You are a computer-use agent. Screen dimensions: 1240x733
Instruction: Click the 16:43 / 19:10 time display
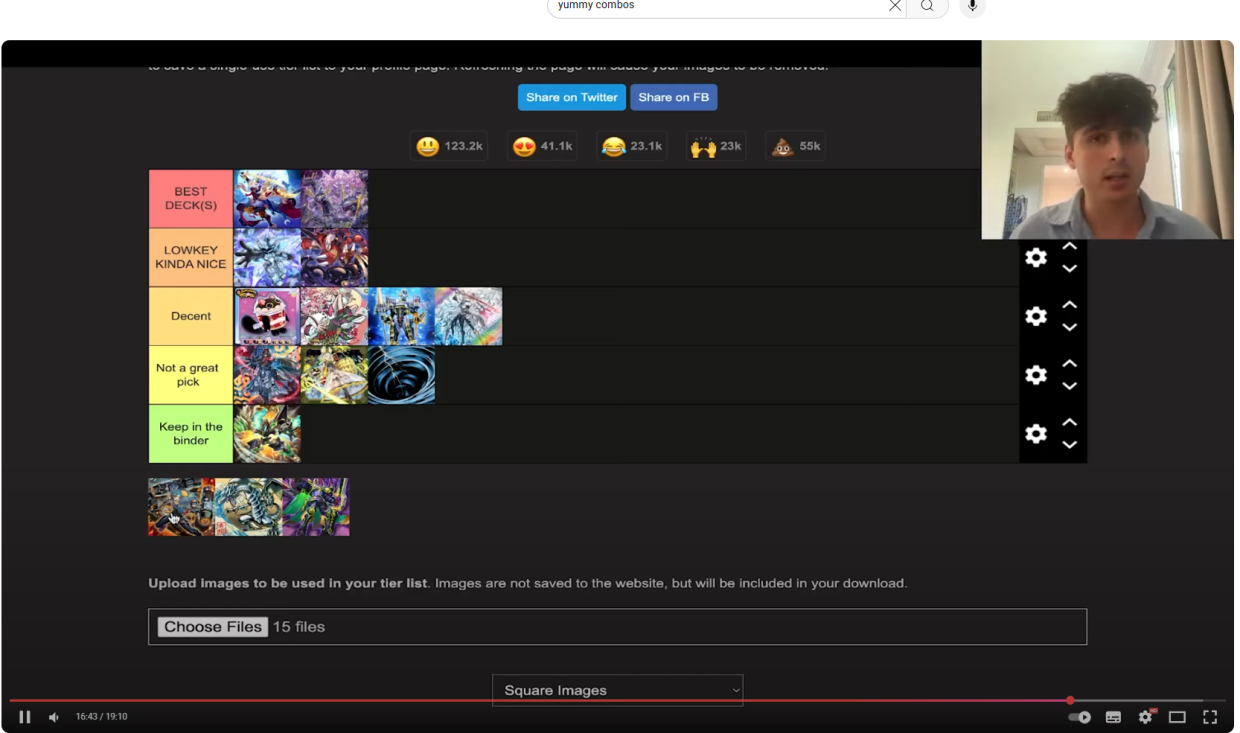pyautogui.click(x=102, y=717)
